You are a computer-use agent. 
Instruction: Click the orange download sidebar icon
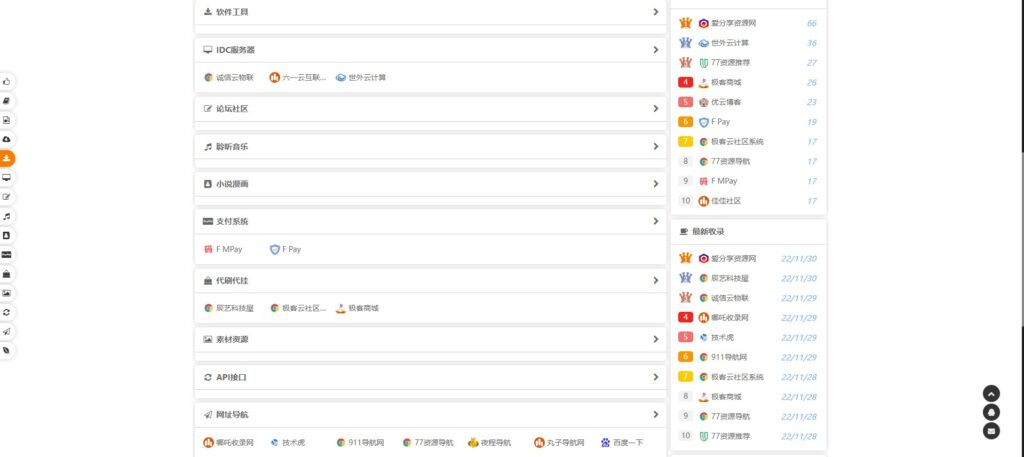pos(7,158)
